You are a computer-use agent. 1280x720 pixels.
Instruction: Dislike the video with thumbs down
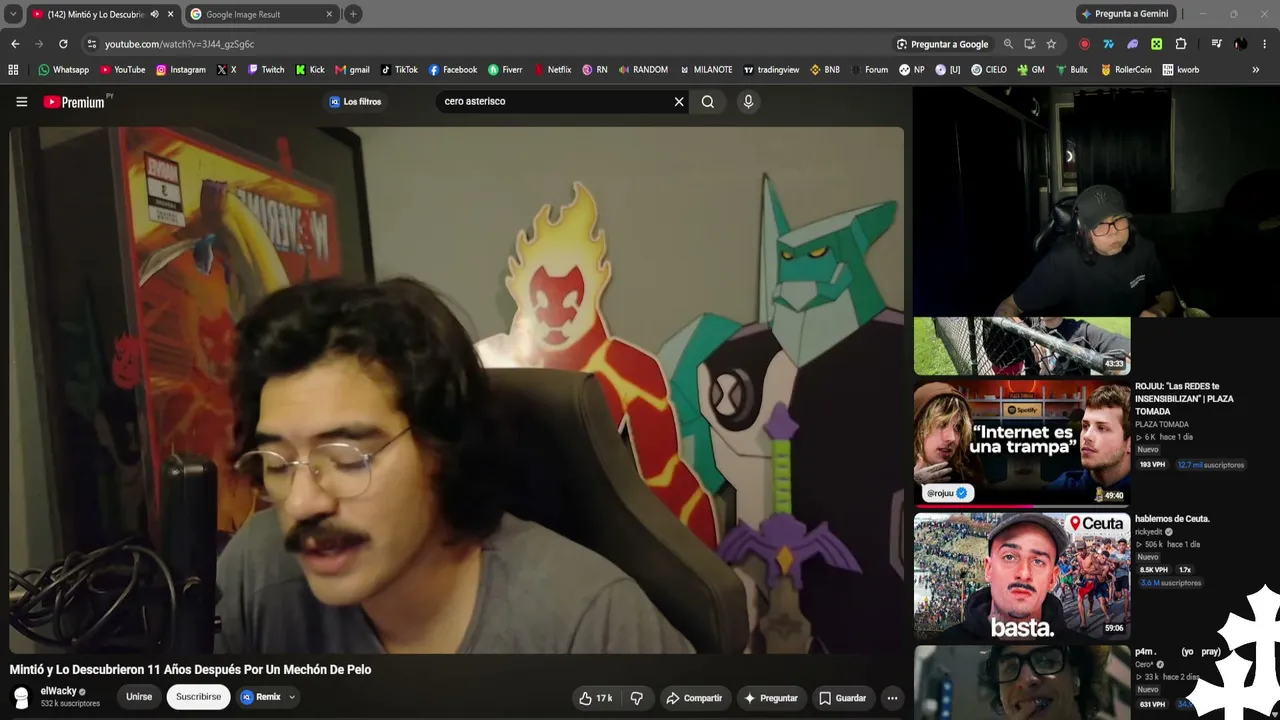pyautogui.click(x=637, y=698)
